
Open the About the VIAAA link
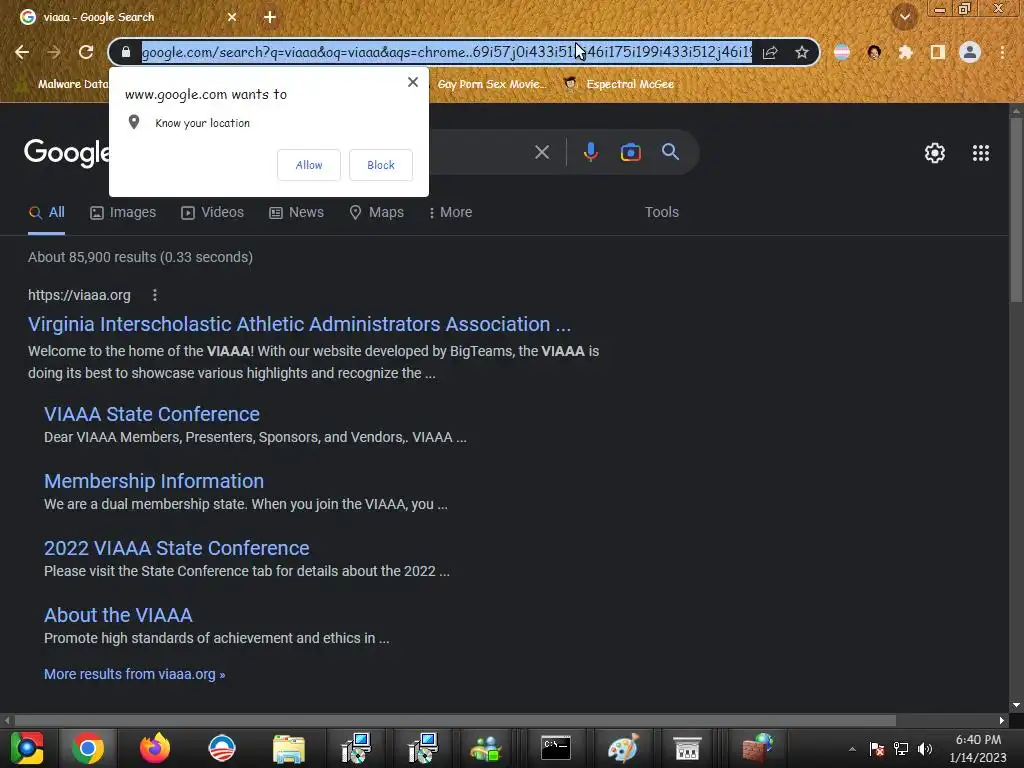pyautogui.click(x=118, y=615)
